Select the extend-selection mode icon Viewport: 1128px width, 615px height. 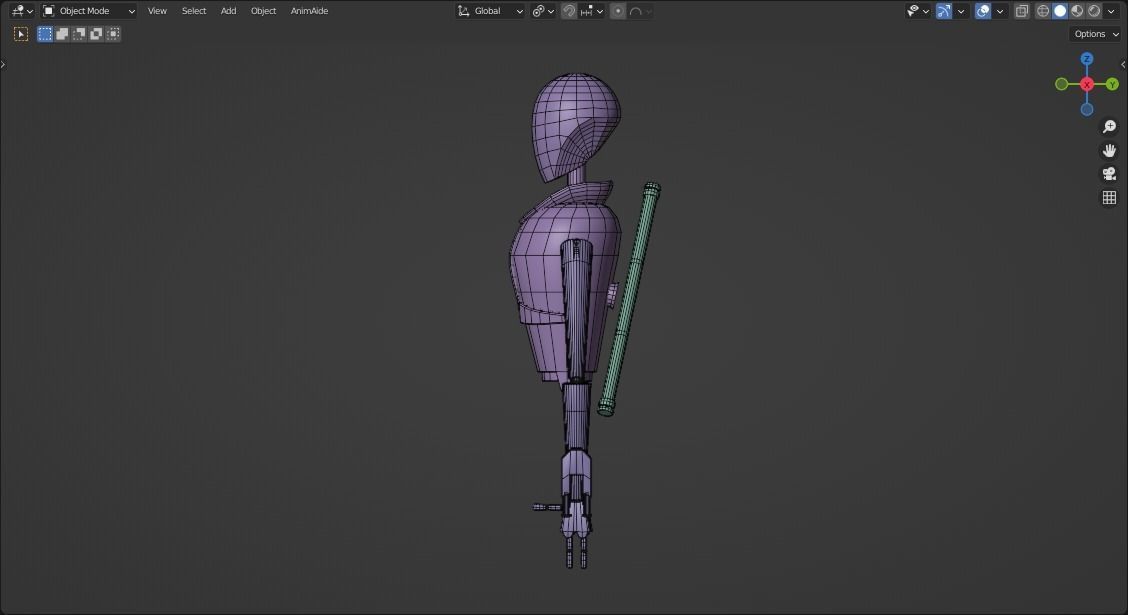(x=62, y=34)
